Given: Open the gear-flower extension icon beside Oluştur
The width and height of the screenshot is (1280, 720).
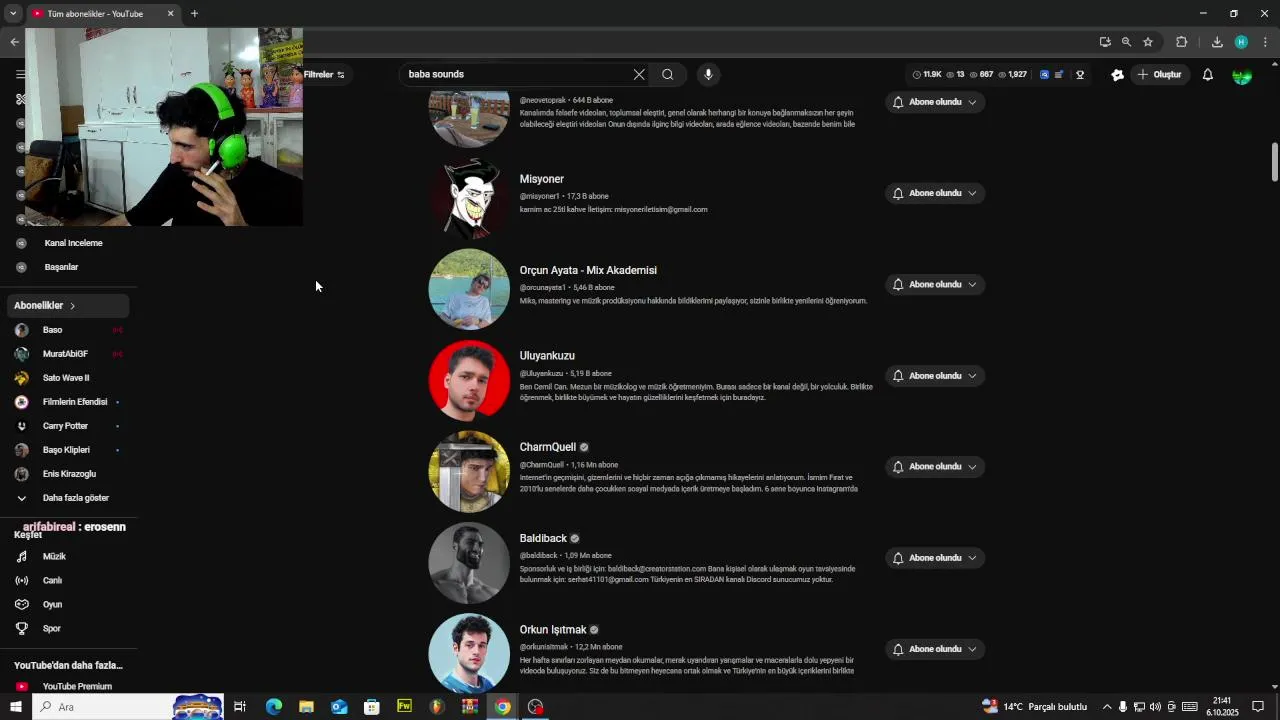Looking at the screenshot, I should point(1118,74).
